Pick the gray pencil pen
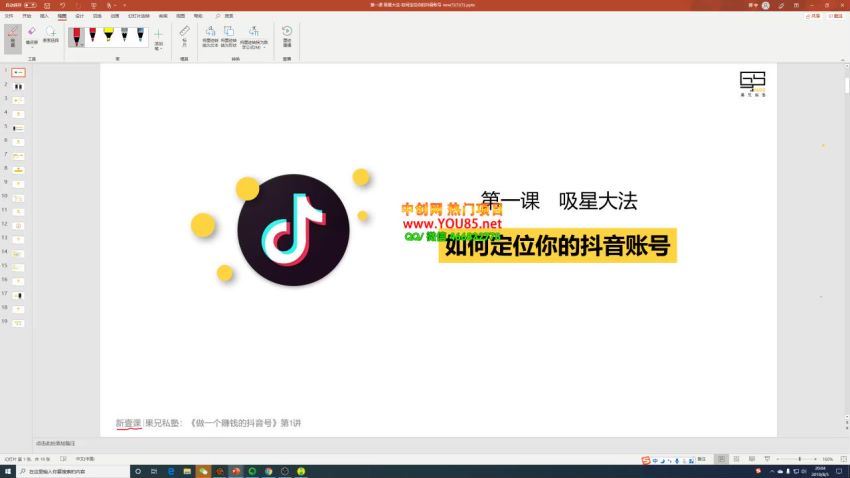 click(125, 36)
